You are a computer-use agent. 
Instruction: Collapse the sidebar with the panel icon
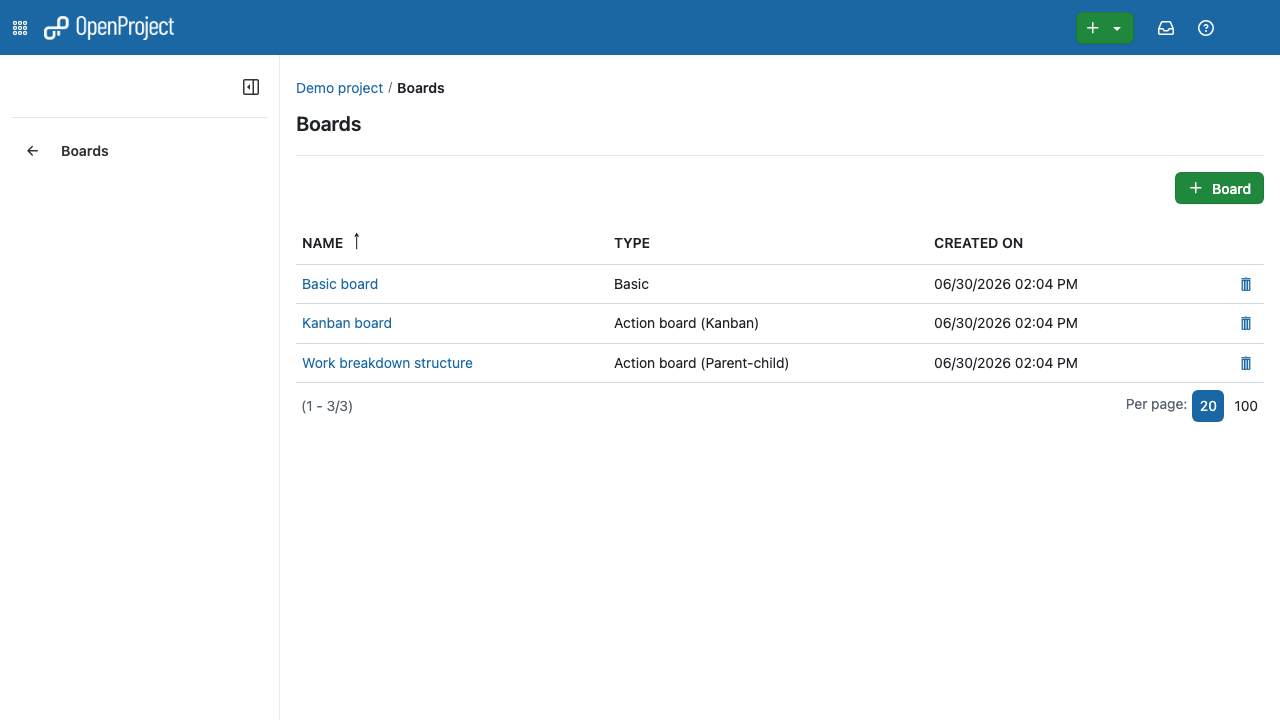coord(251,87)
